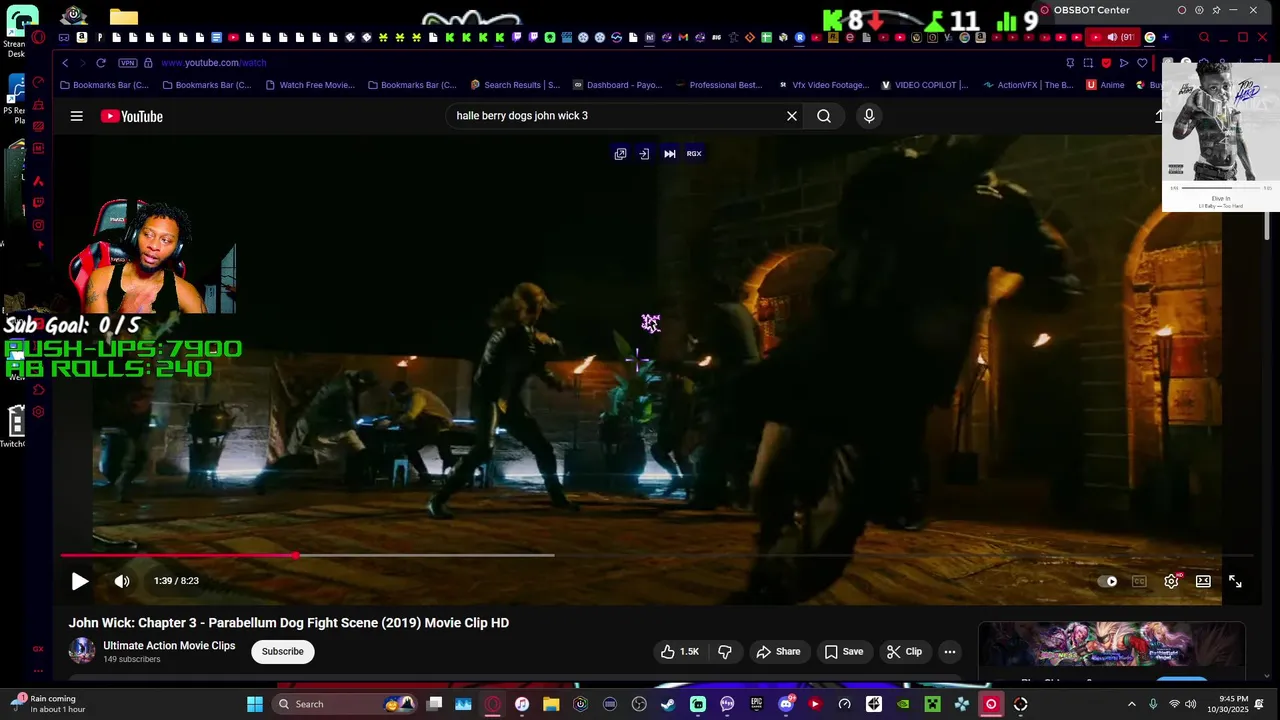Open the Rain coming weather widget
The height and width of the screenshot is (720, 1280).
pos(48,704)
